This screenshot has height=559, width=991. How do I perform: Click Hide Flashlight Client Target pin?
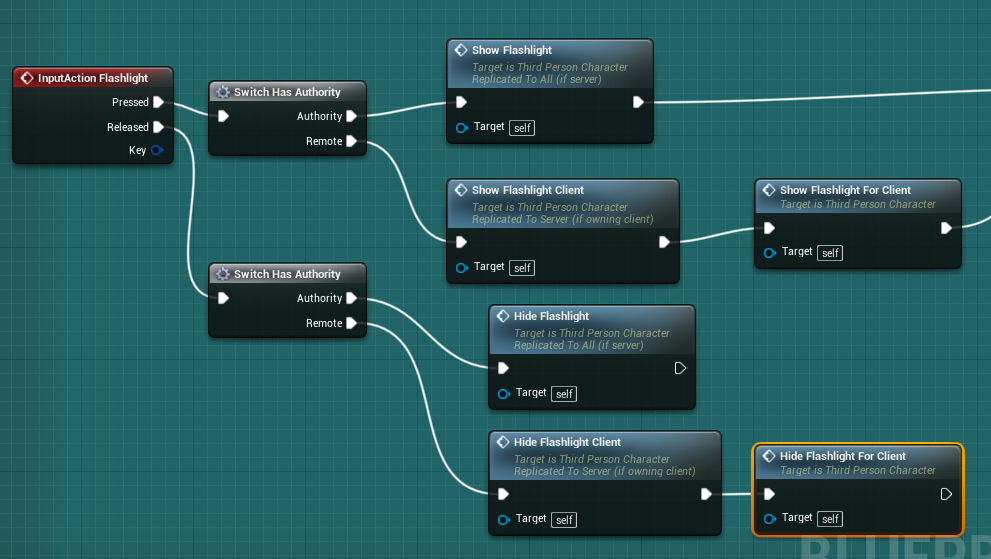point(503,520)
